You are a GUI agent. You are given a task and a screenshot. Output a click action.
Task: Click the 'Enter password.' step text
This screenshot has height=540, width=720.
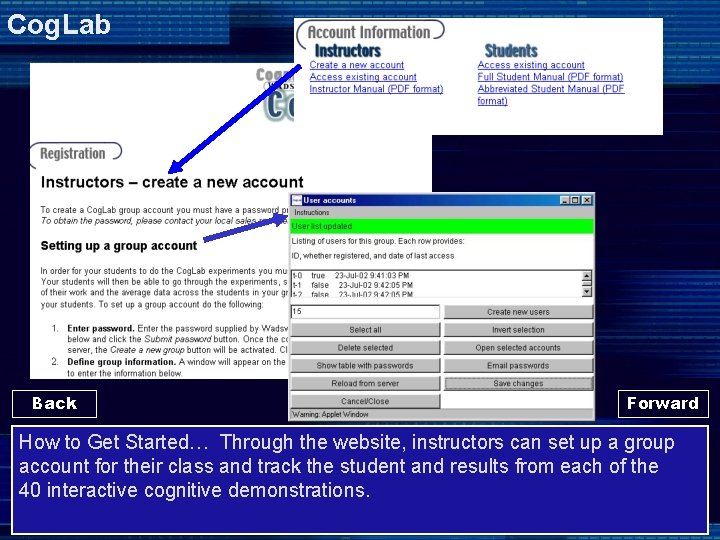point(101,328)
